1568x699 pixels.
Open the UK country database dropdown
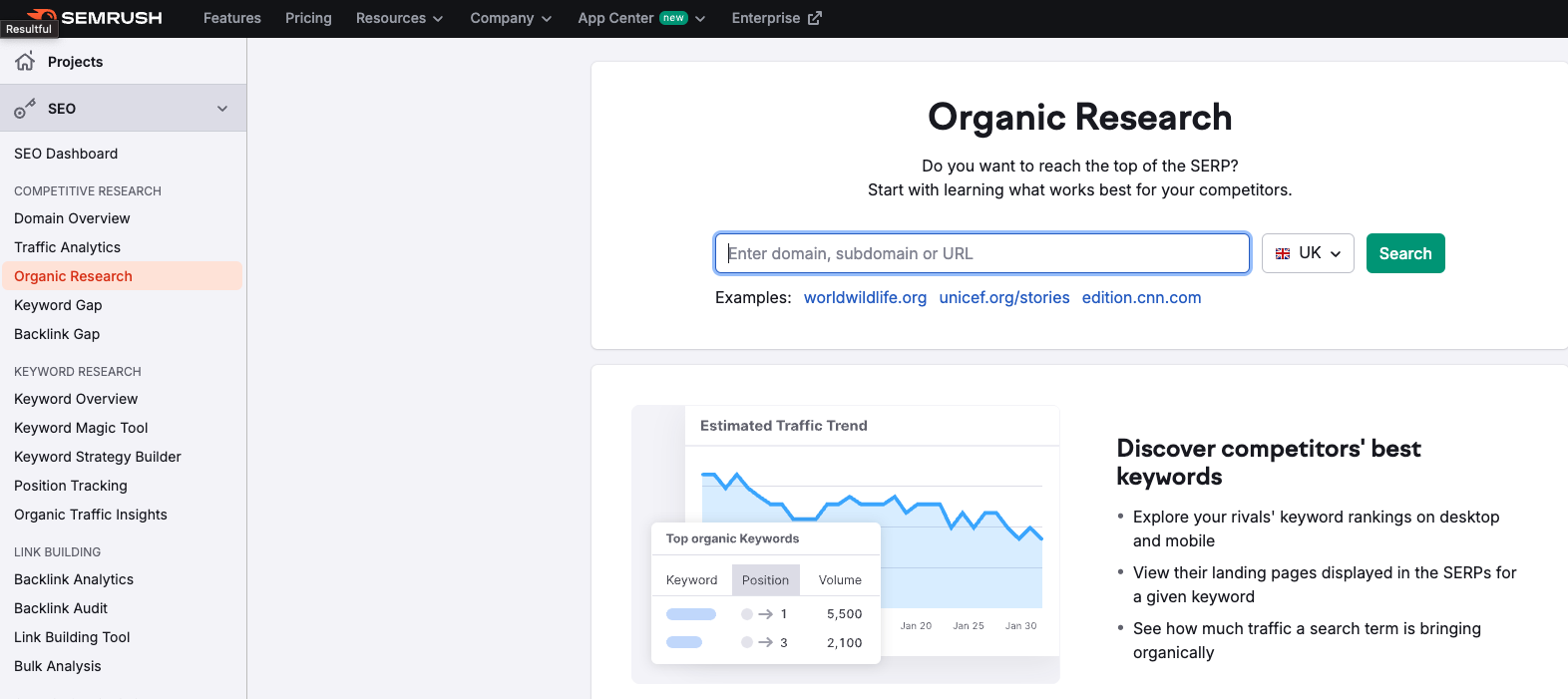coord(1308,253)
